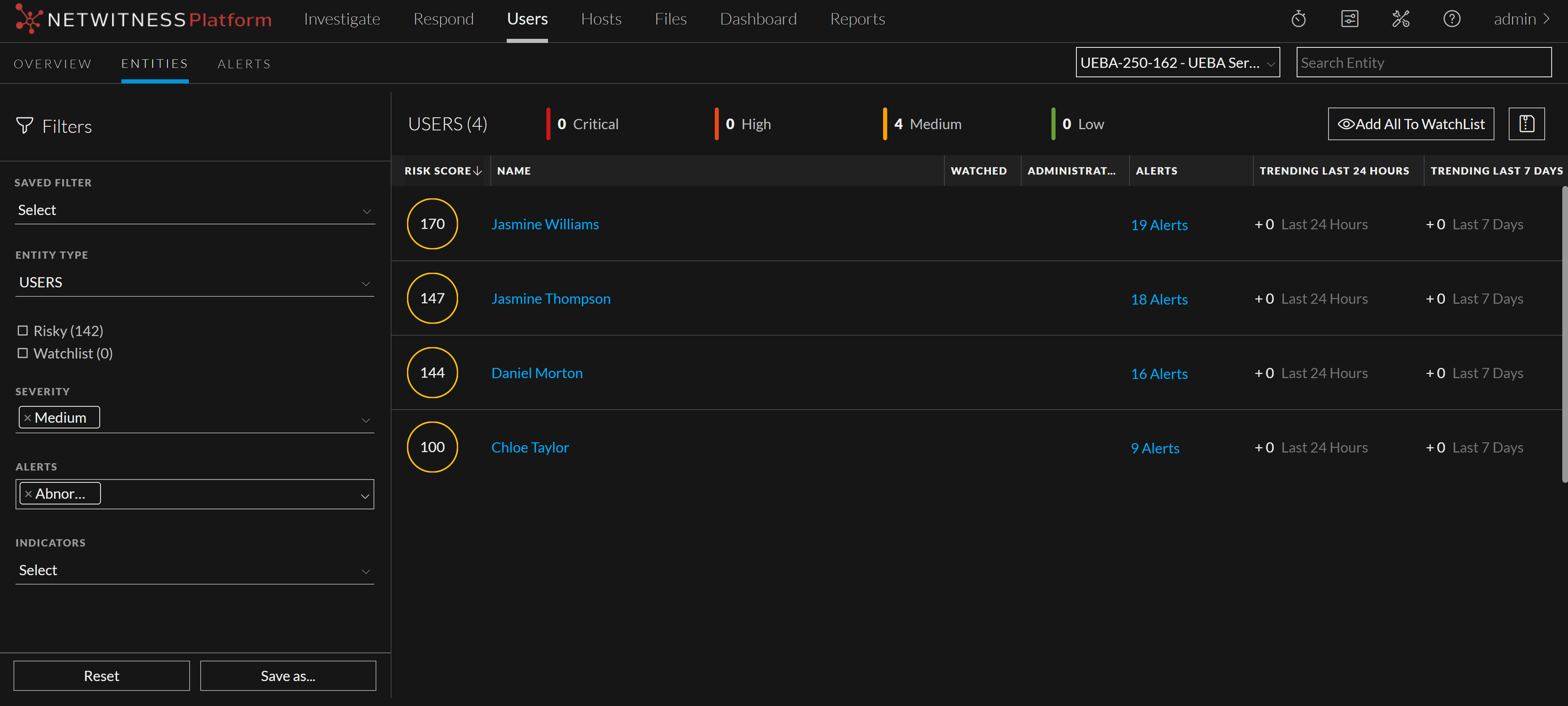Click the Reset filters button
1568x706 pixels.
(x=102, y=676)
